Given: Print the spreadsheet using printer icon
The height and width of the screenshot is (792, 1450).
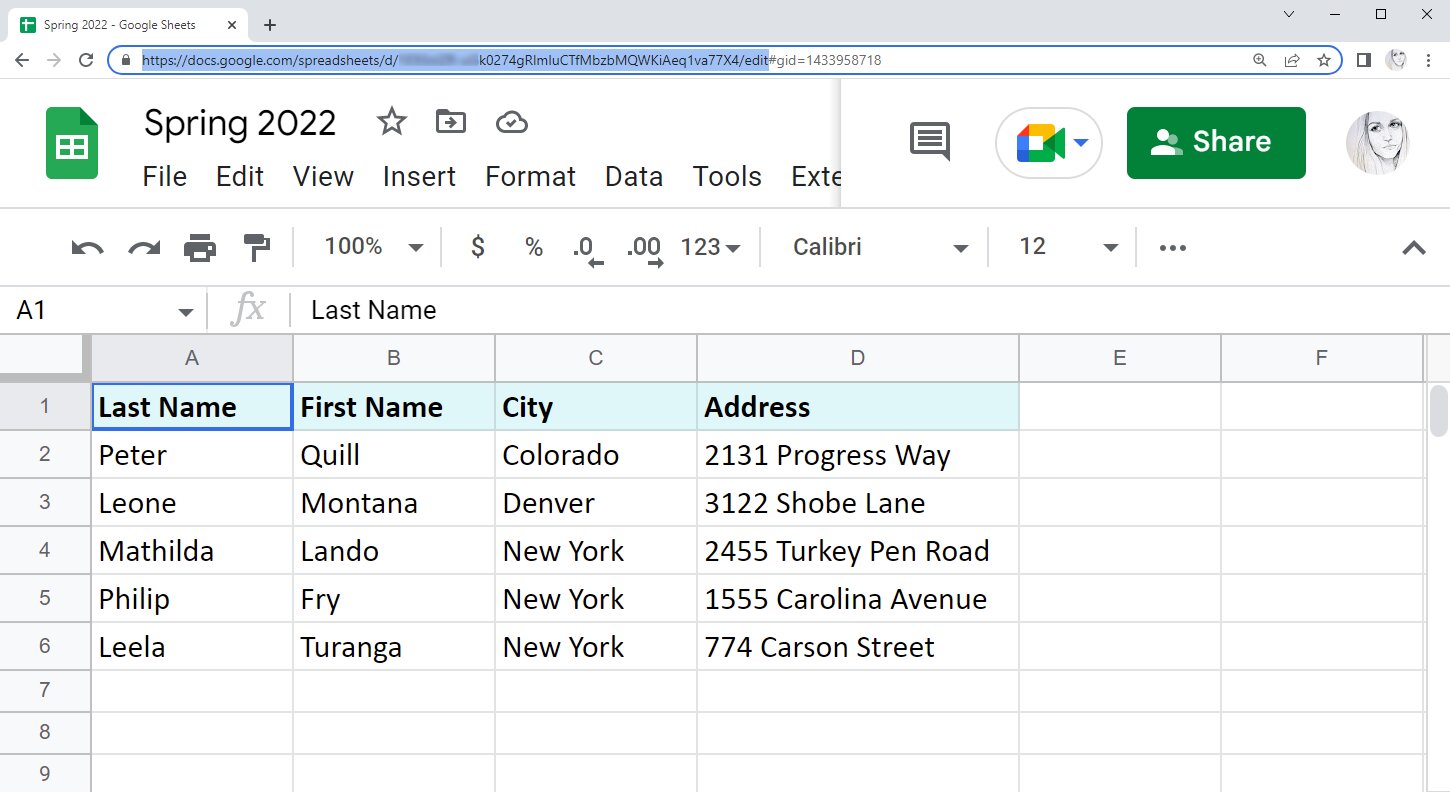Looking at the screenshot, I should click(x=200, y=248).
